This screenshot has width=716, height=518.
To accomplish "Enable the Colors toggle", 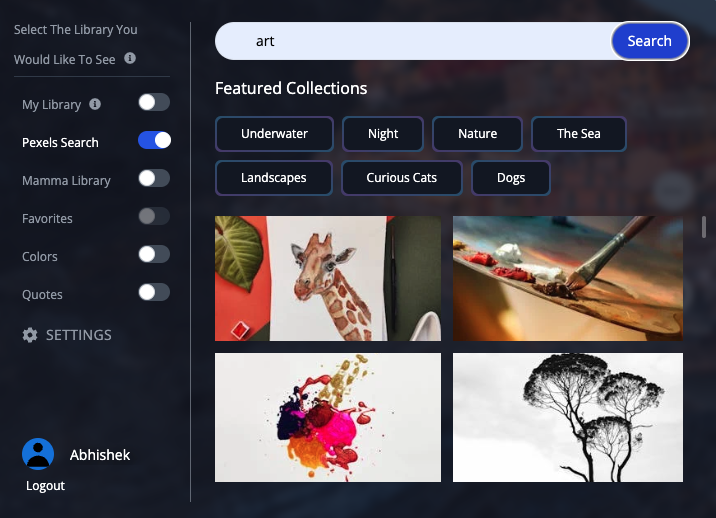I will pyautogui.click(x=154, y=254).
